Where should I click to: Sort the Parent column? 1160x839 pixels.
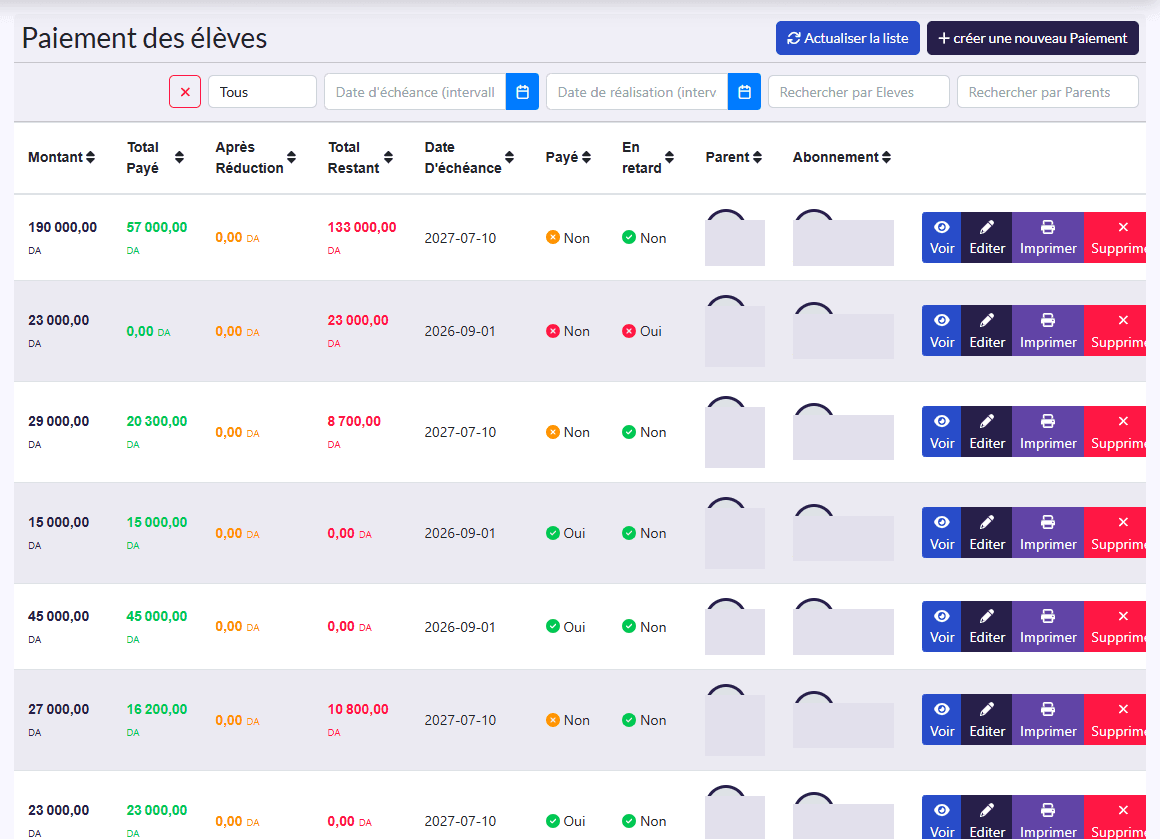click(x=733, y=157)
